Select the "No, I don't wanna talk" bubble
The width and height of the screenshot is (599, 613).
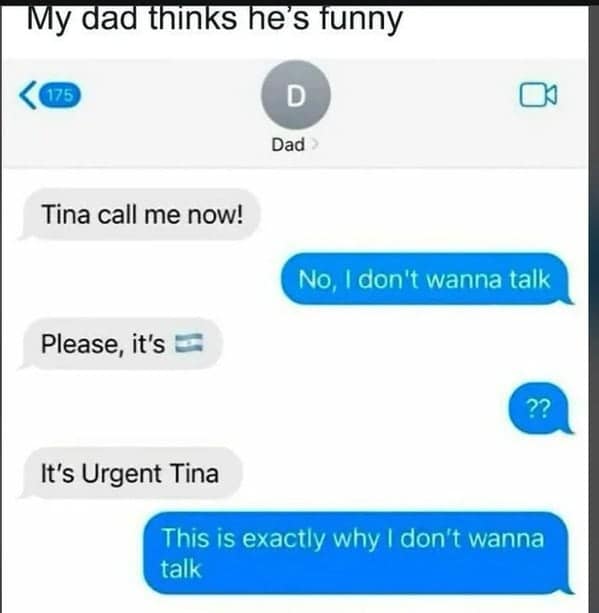427,279
